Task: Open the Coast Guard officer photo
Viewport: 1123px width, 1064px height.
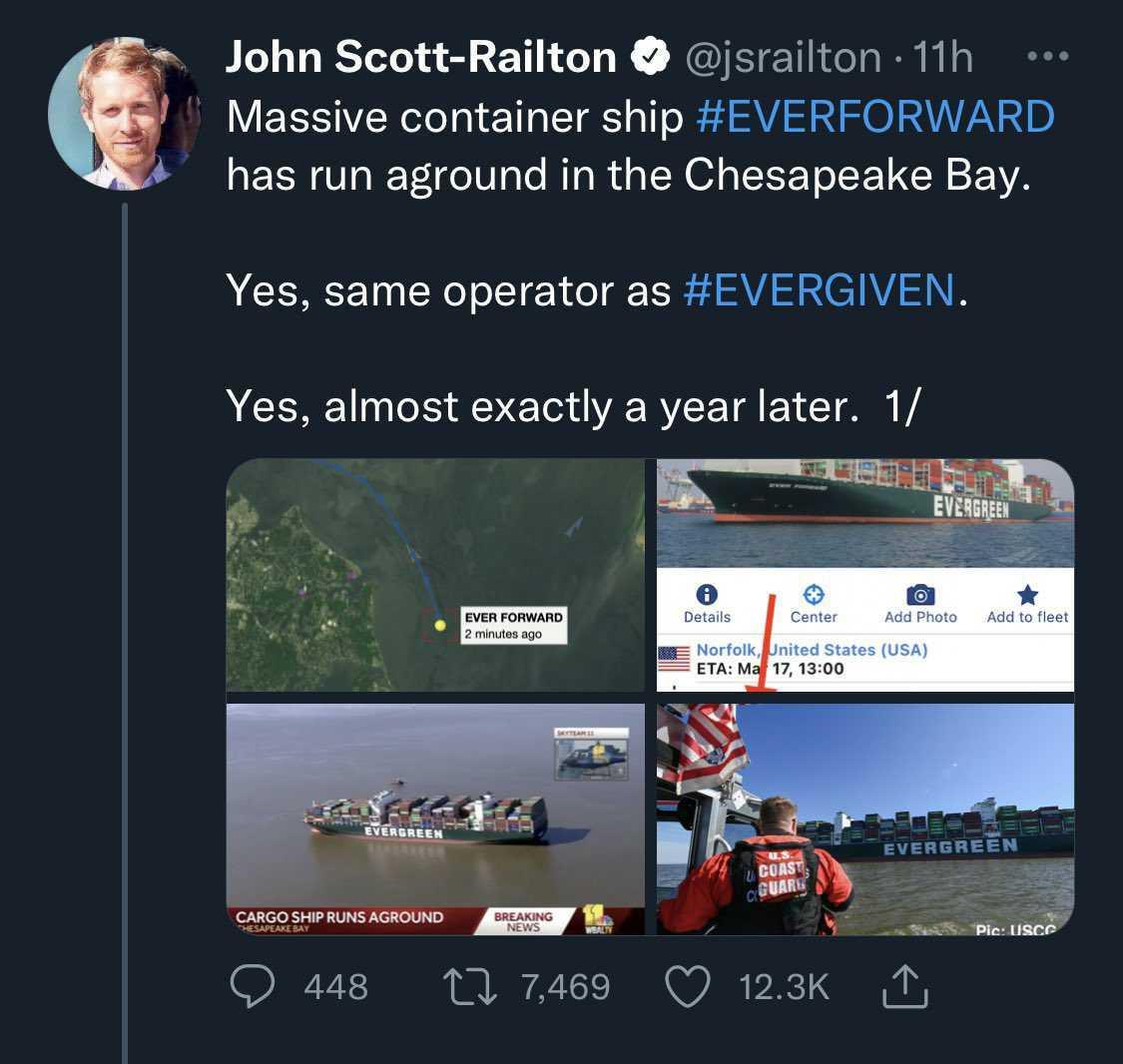Action: [865, 818]
